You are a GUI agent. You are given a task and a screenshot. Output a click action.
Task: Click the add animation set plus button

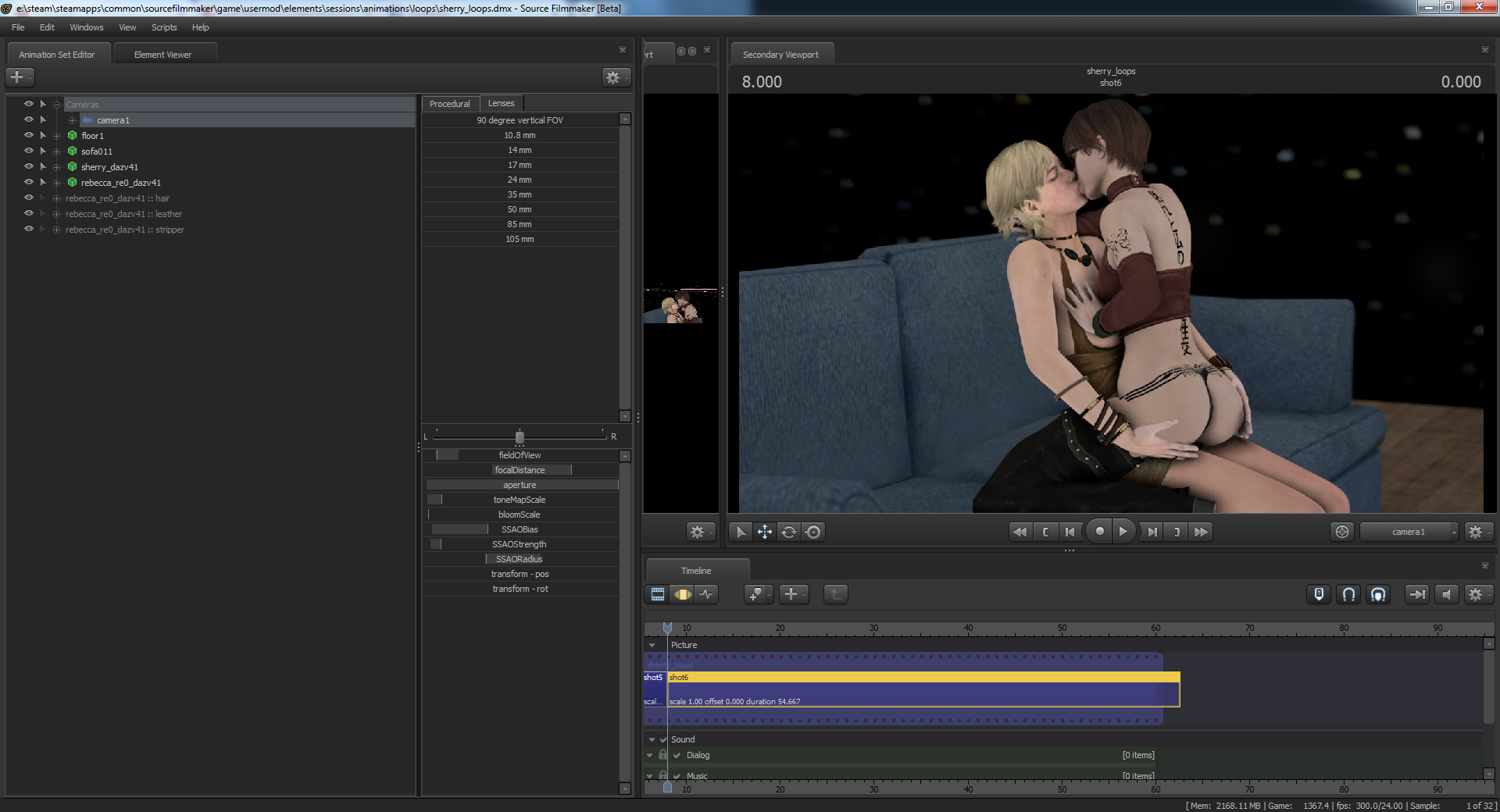19,77
